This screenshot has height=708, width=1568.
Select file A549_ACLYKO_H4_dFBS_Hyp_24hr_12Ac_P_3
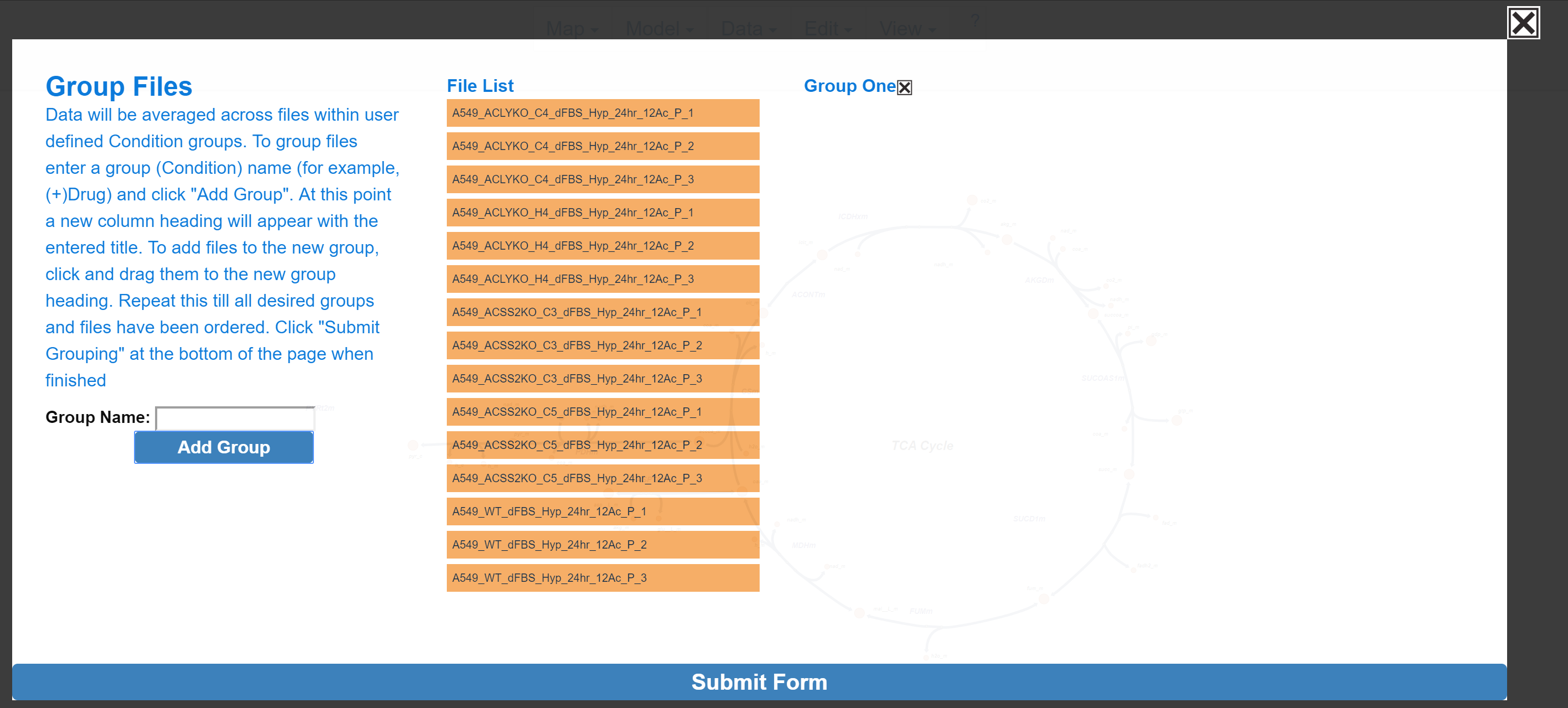coord(602,279)
